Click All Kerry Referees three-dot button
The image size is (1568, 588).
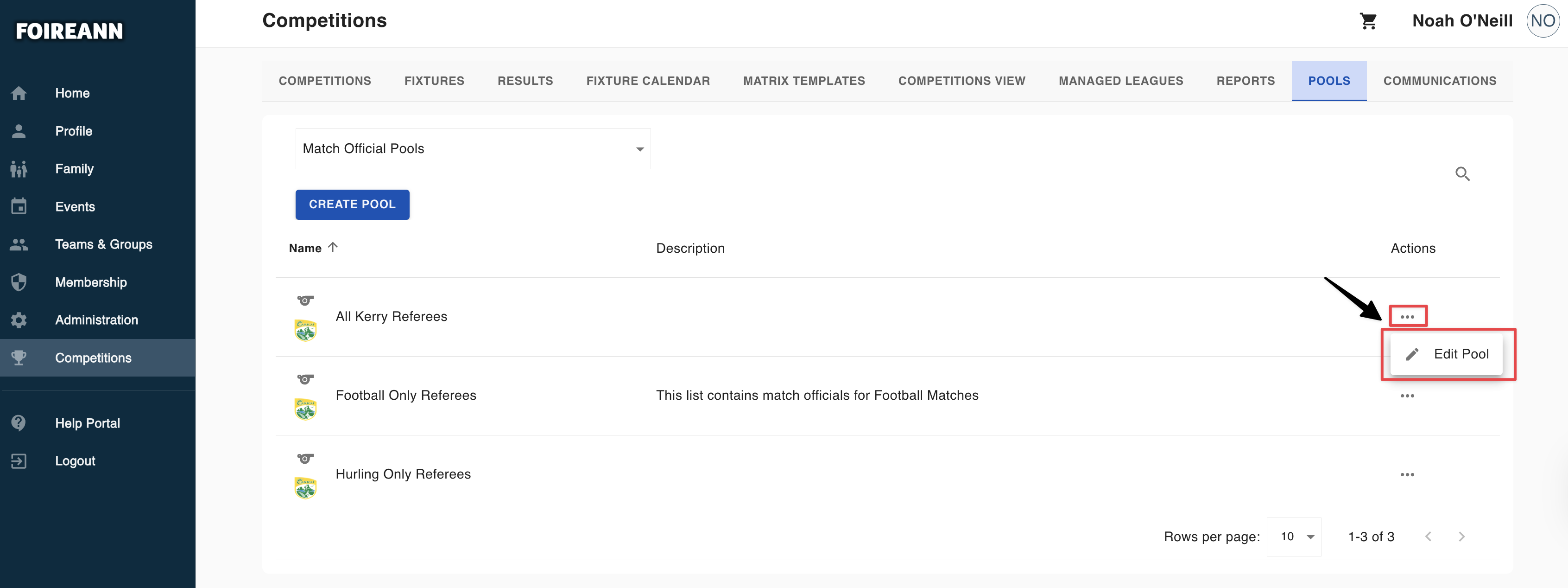click(1407, 317)
